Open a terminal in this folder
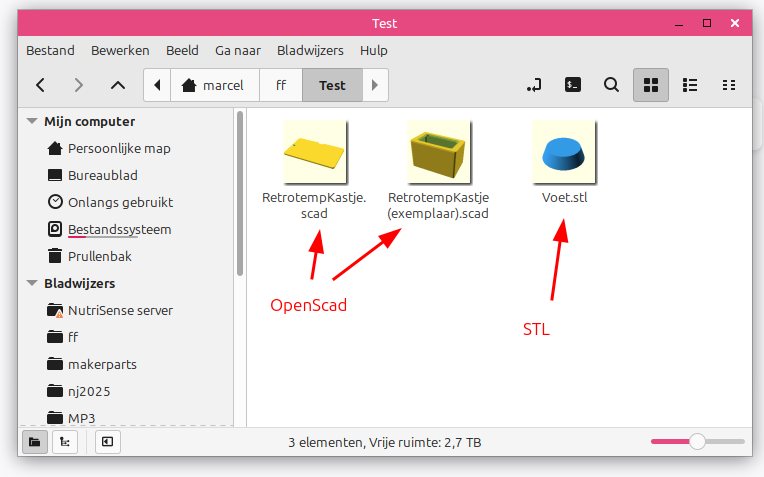The width and height of the screenshot is (764, 477). 573,86
